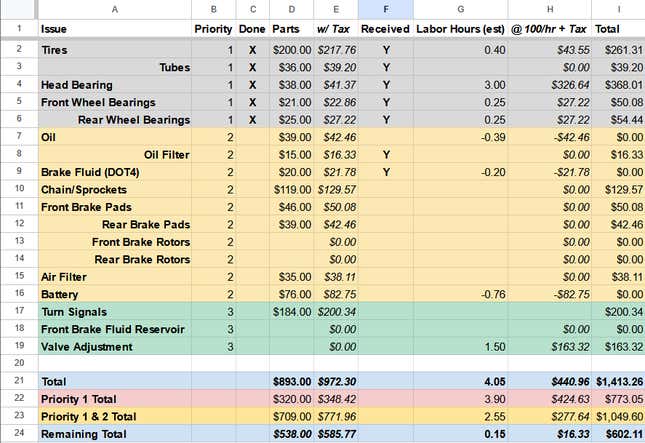Select column A header
The image size is (645, 443).
113,9
